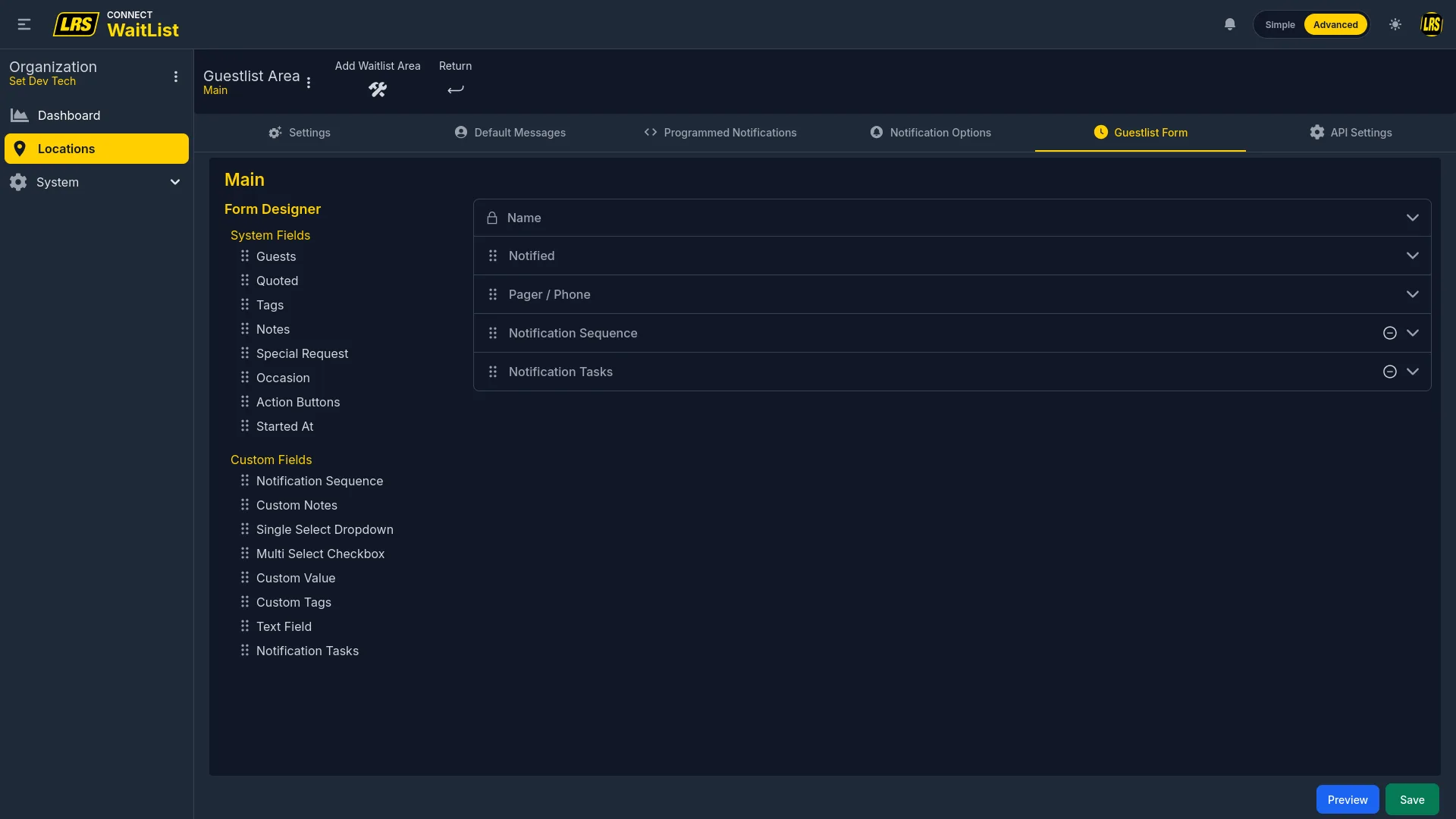Select Notes system field

tap(273, 329)
